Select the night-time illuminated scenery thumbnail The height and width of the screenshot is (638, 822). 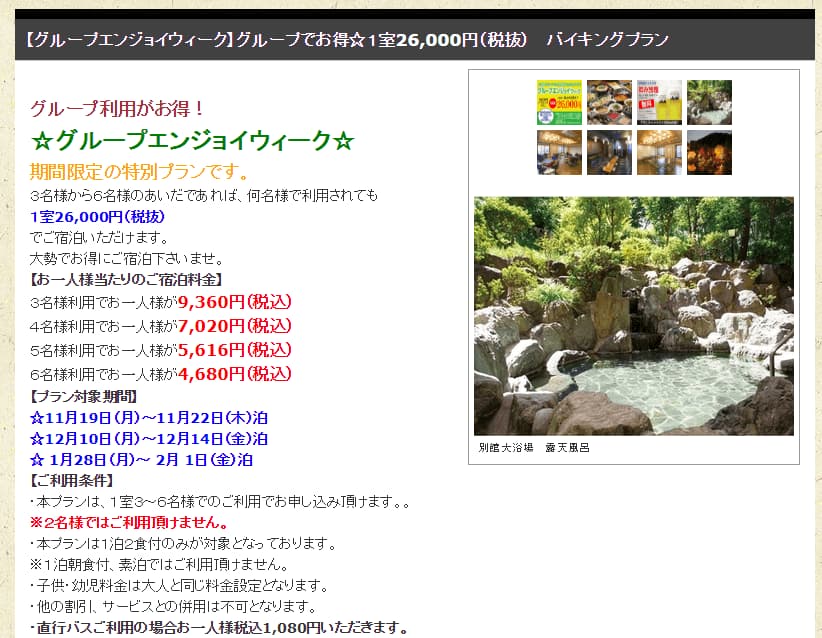(709, 153)
